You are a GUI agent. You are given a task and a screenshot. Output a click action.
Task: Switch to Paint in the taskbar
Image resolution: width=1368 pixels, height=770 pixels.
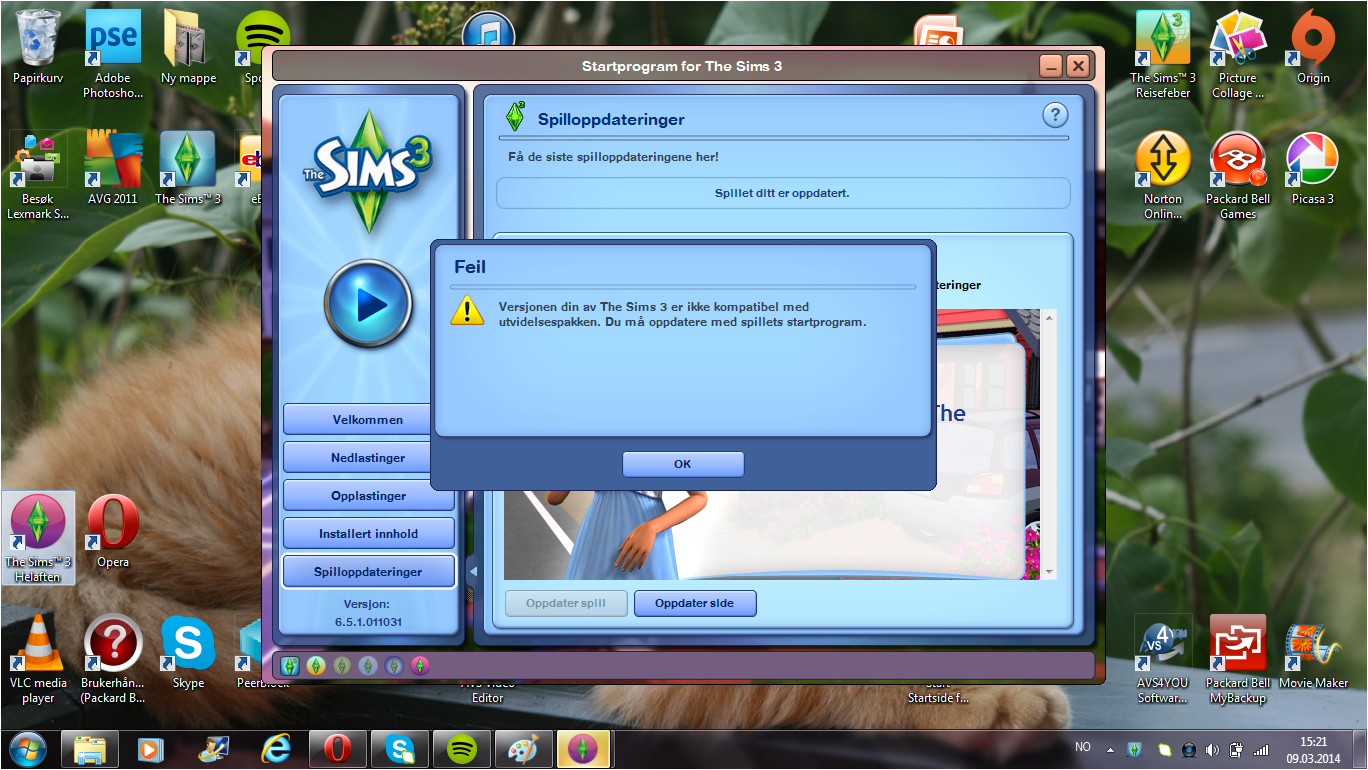522,748
